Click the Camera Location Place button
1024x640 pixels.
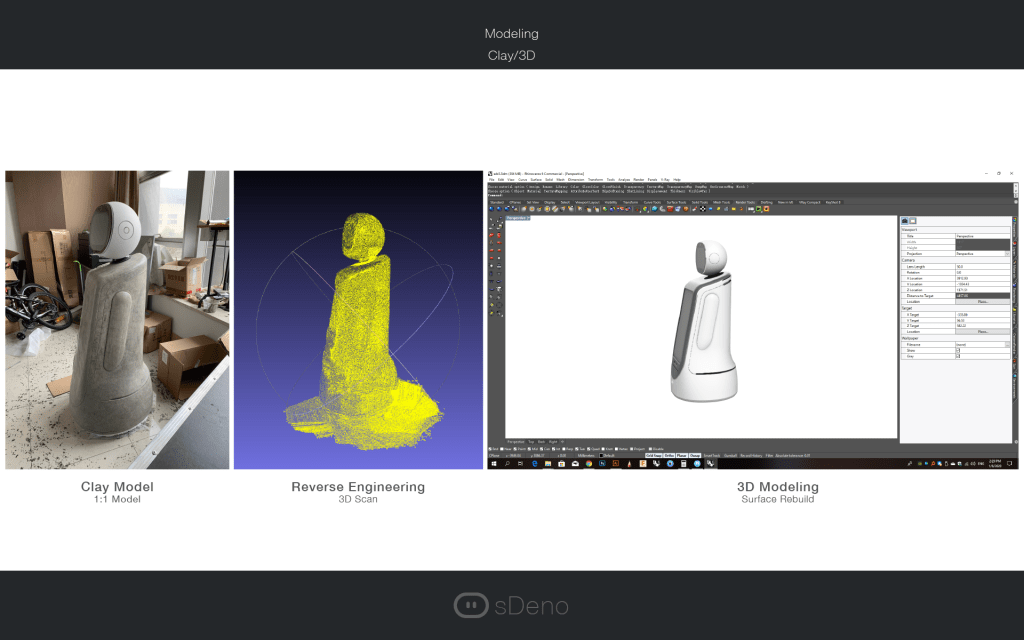982,301
